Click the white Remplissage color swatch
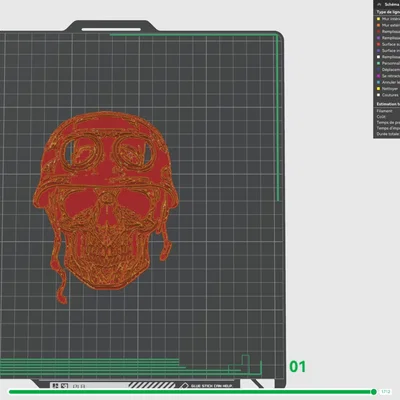The image size is (400, 400). coord(378,57)
